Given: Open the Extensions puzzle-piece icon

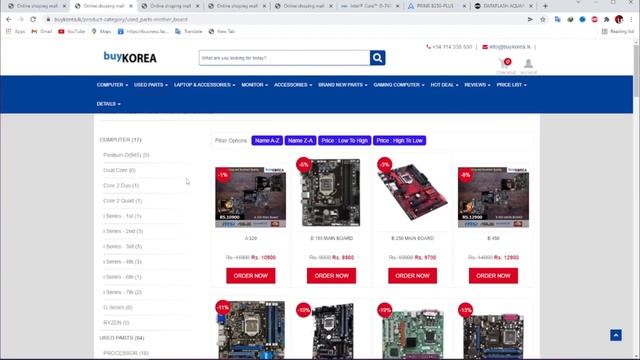Looking at the screenshot, I should click(x=607, y=19).
